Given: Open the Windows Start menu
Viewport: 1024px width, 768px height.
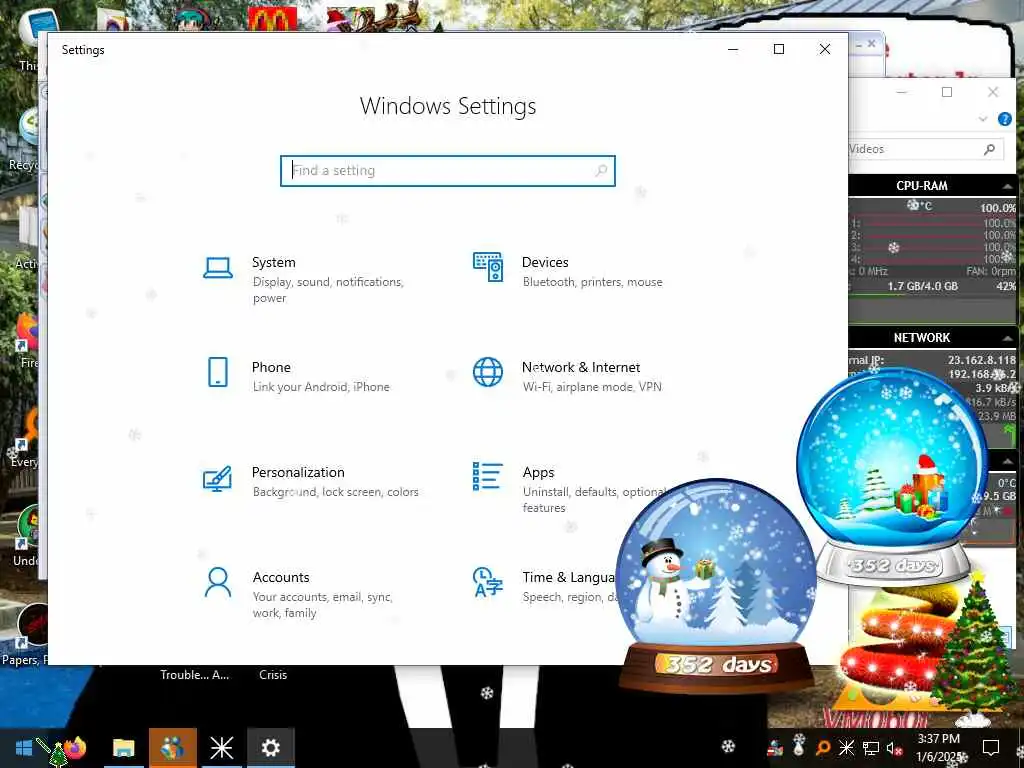Looking at the screenshot, I should click(x=24, y=748).
